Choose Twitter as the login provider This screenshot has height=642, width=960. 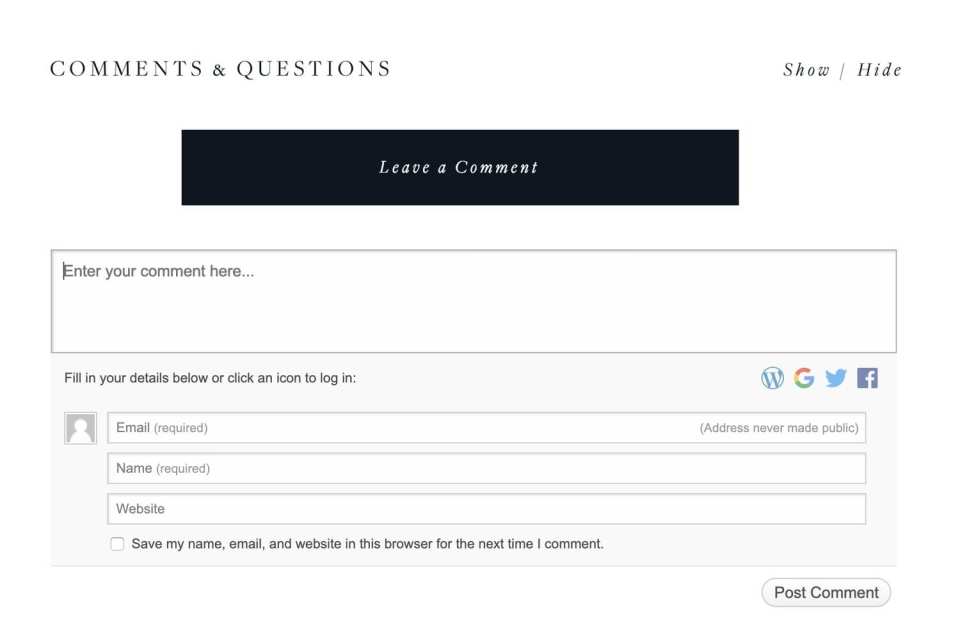[x=836, y=378]
